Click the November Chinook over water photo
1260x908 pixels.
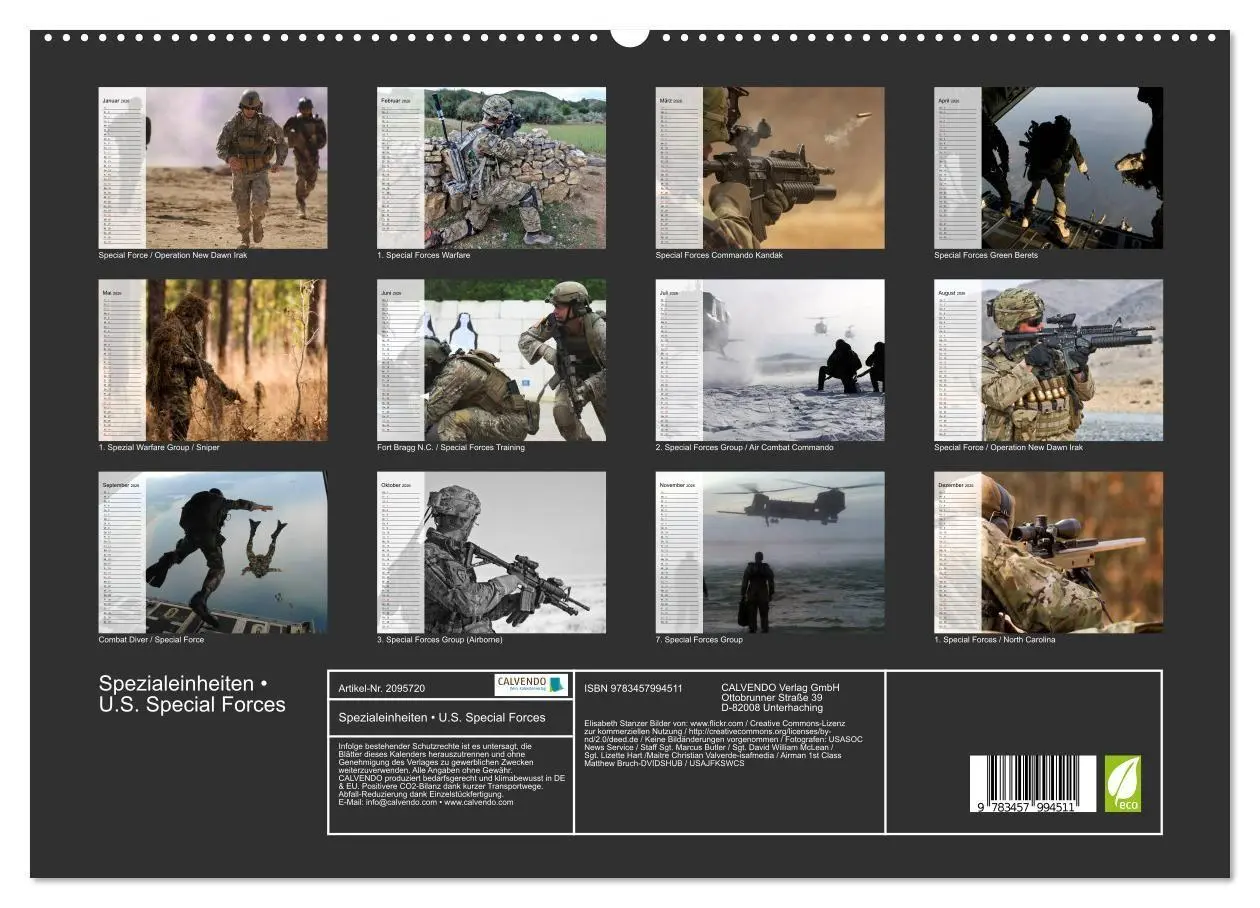coord(770,552)
